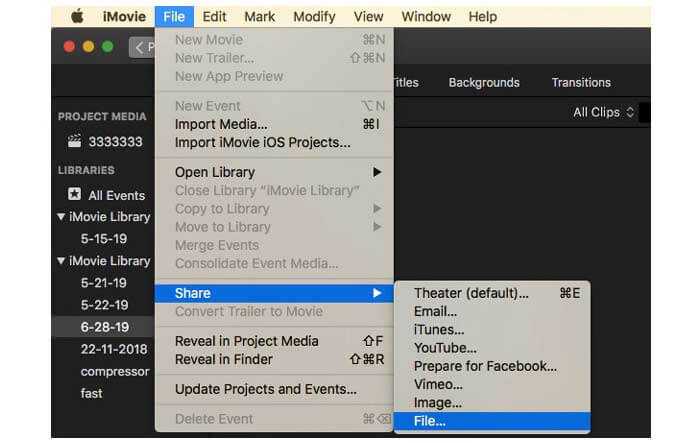This screenshot has height=443, width=700.
Task: Choose Import Media… from File menu
Action: tap(274, 124)
